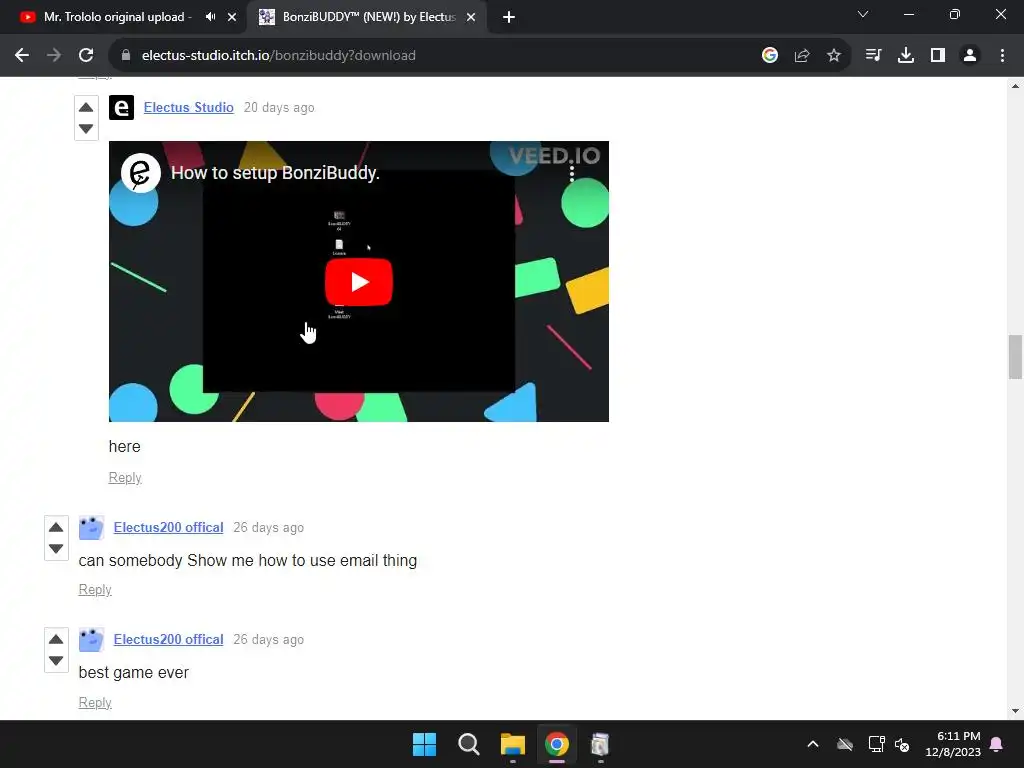Open the Windows Start menu
This screenshot has width=1024, height=768.
tap(424, 744)
